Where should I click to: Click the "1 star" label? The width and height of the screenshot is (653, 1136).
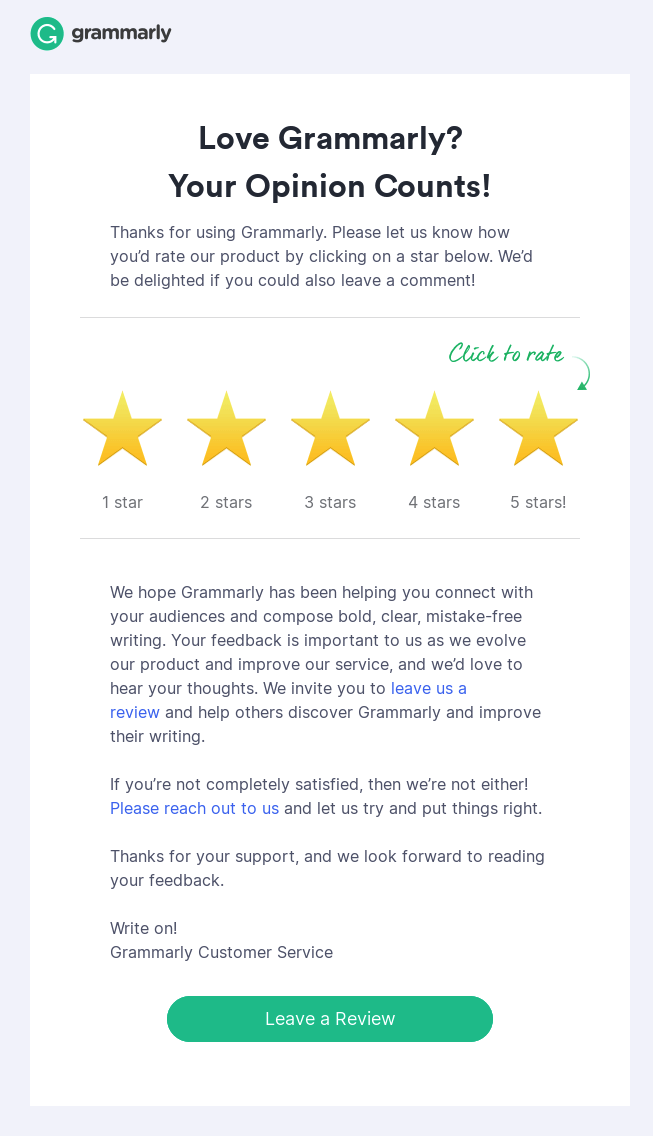coord(122,502)
